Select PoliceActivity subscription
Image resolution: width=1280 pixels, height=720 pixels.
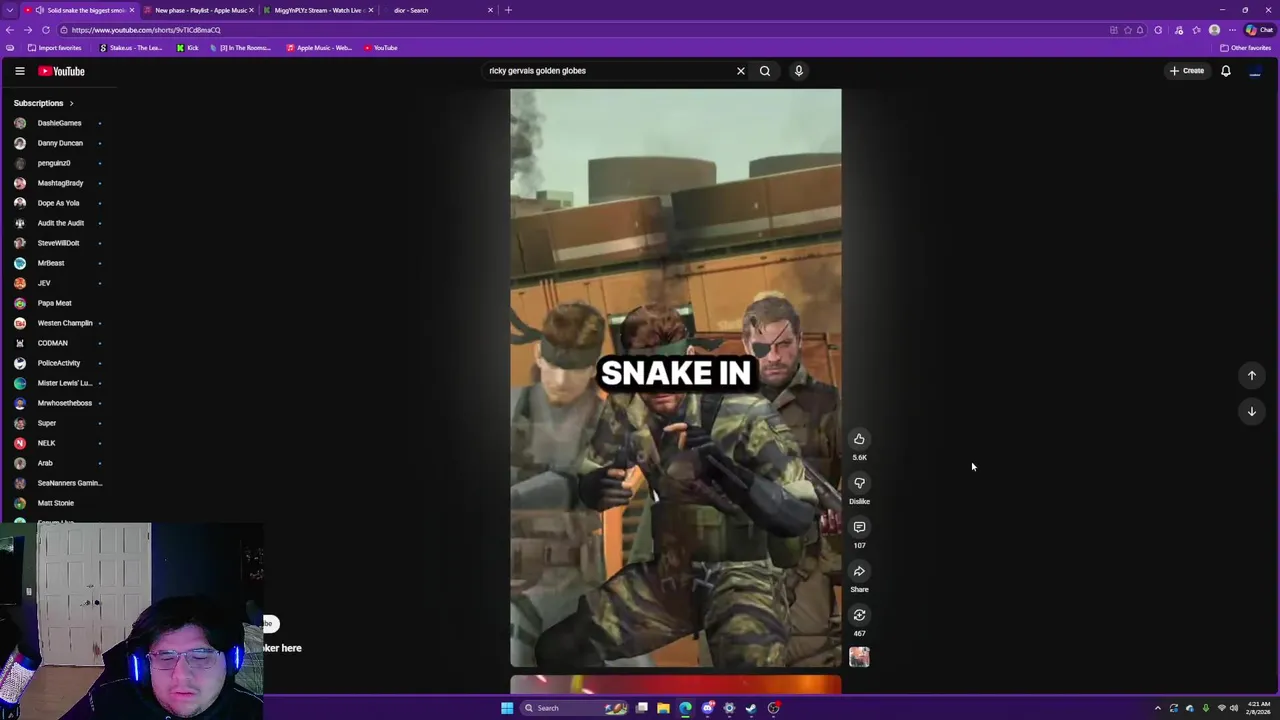[58, 363]
